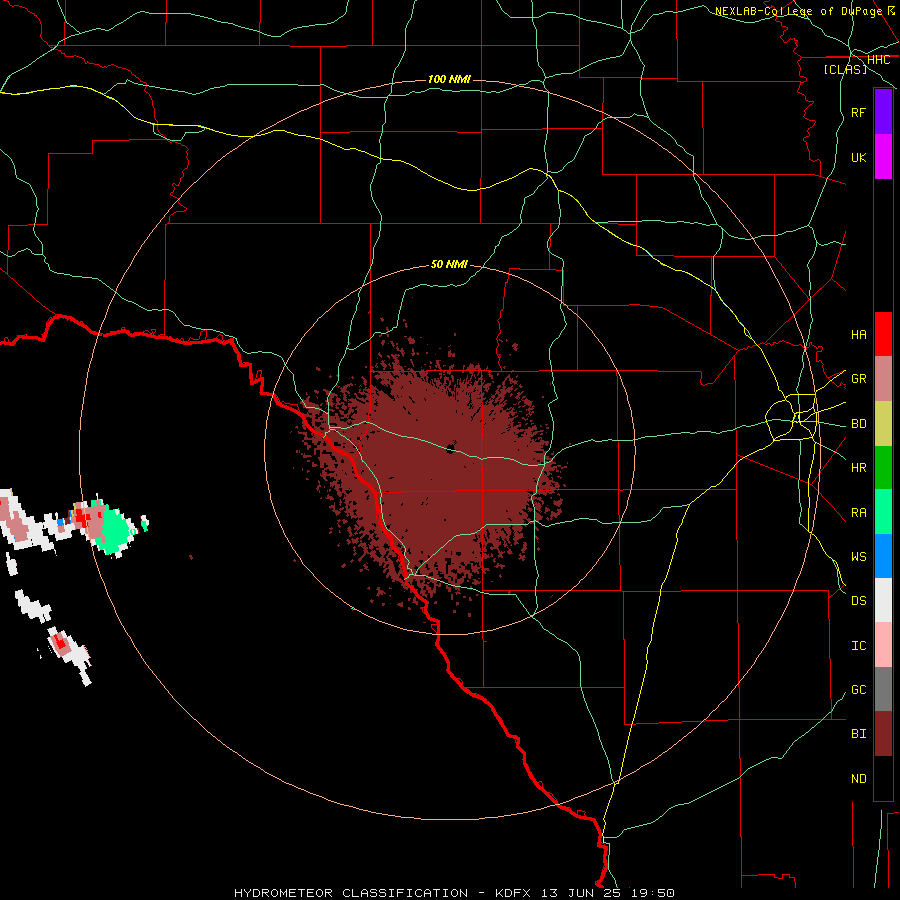Click the UK magenta legend swatch
This screenshot has height=900, width=900.
click(x=883, y=157)
